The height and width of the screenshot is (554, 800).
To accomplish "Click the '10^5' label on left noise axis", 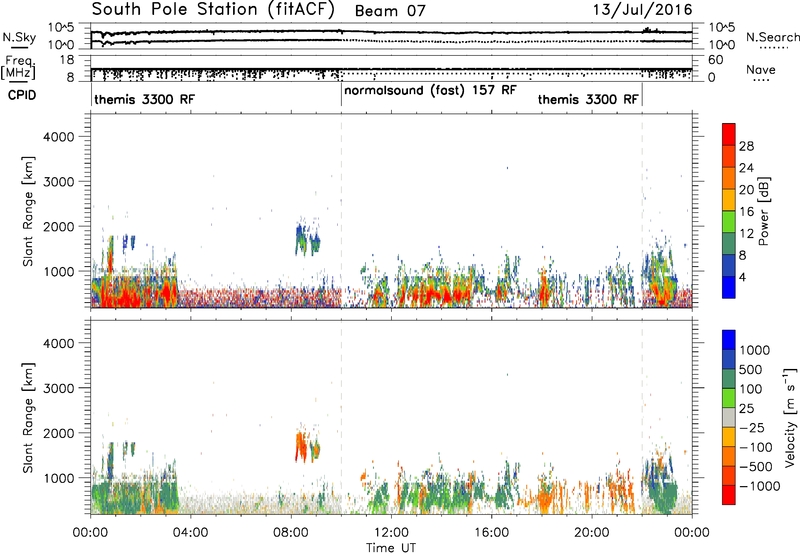I will pyautogui.click(x=61, y=28).
